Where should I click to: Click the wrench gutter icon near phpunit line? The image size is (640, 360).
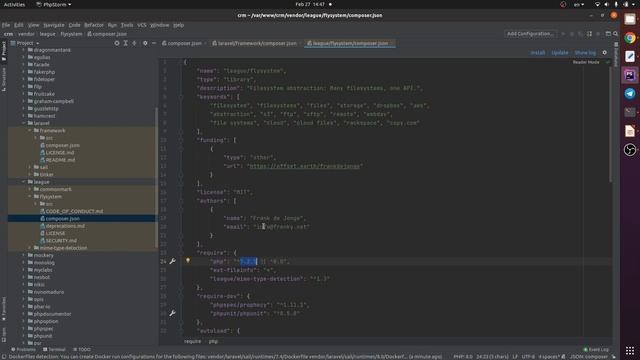tap(172, 313)
